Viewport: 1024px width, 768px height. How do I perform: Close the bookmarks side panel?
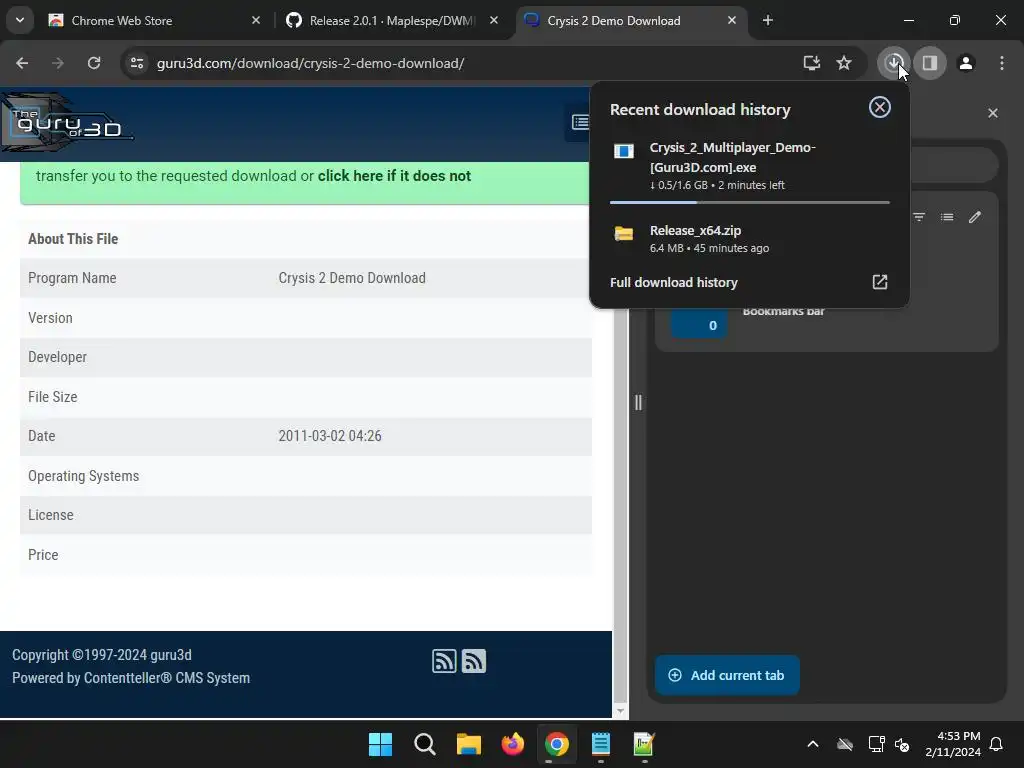tap(993, 113)
